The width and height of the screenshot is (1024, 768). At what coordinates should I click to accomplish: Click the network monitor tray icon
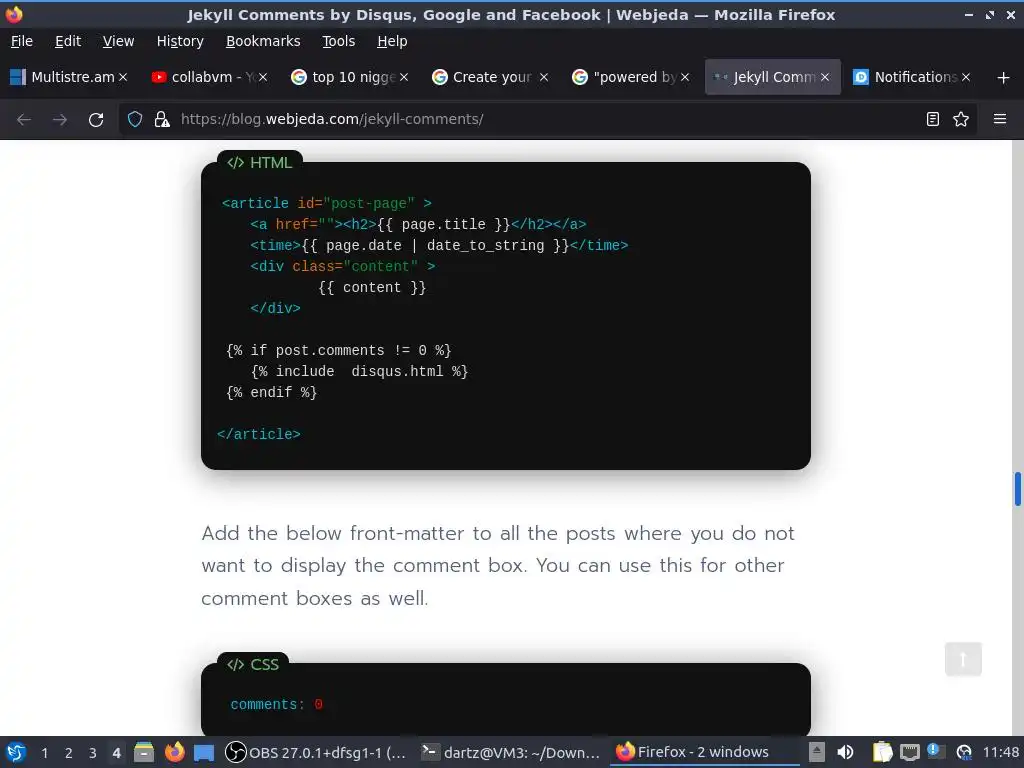(910, 752)
